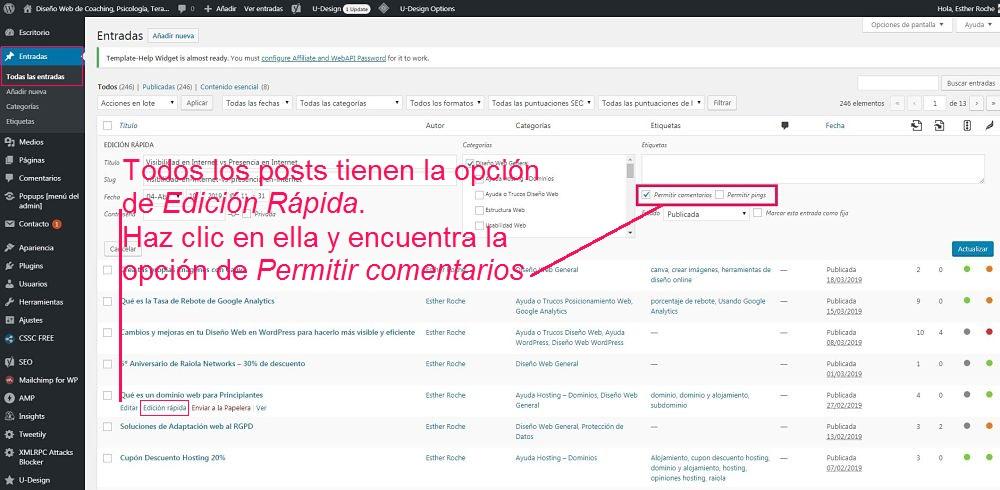The width and height of the screenshot is (1000, 490).
Task: Click Añadir nueva button beside Entradas
Action: 173,36
